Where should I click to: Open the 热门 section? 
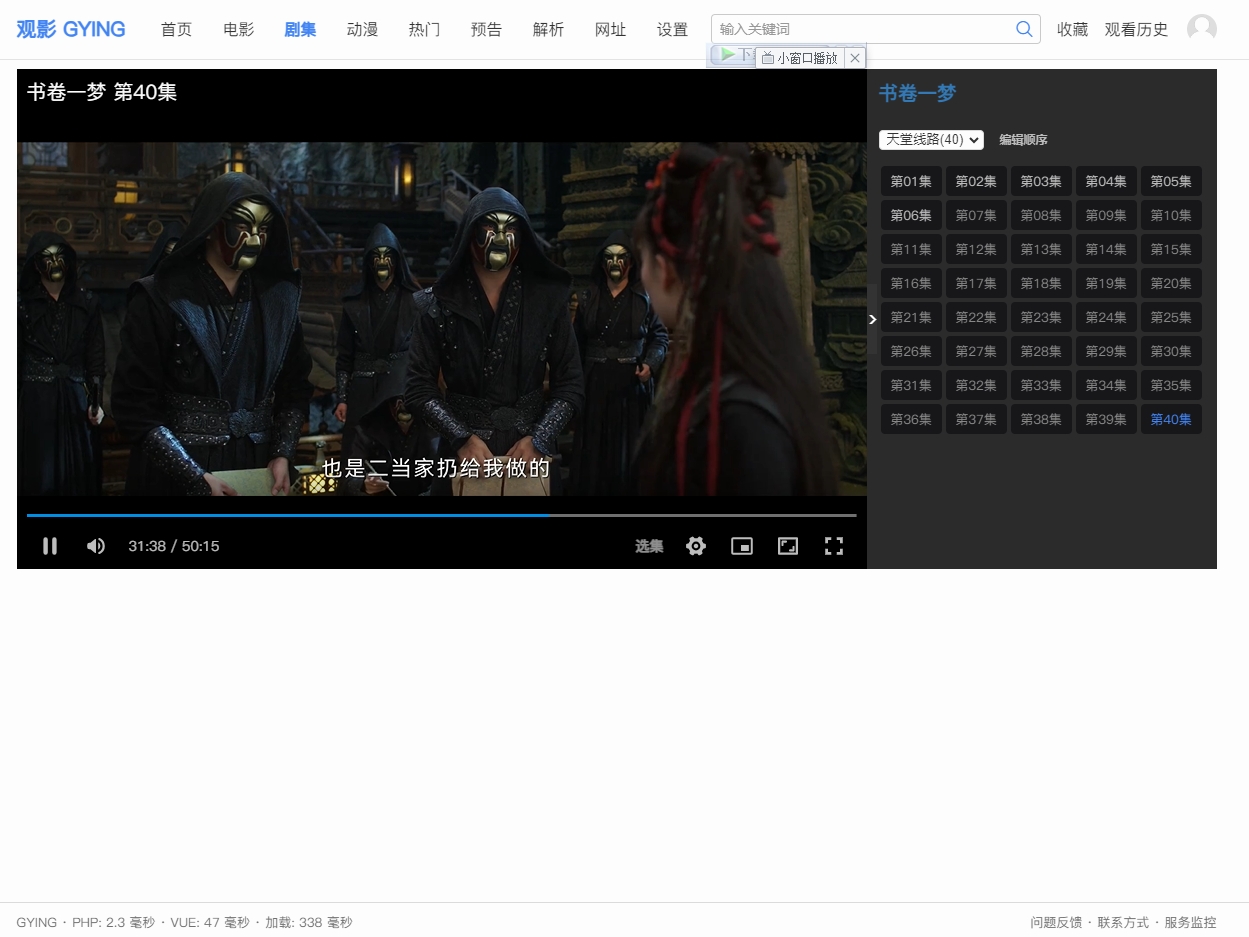424,29
